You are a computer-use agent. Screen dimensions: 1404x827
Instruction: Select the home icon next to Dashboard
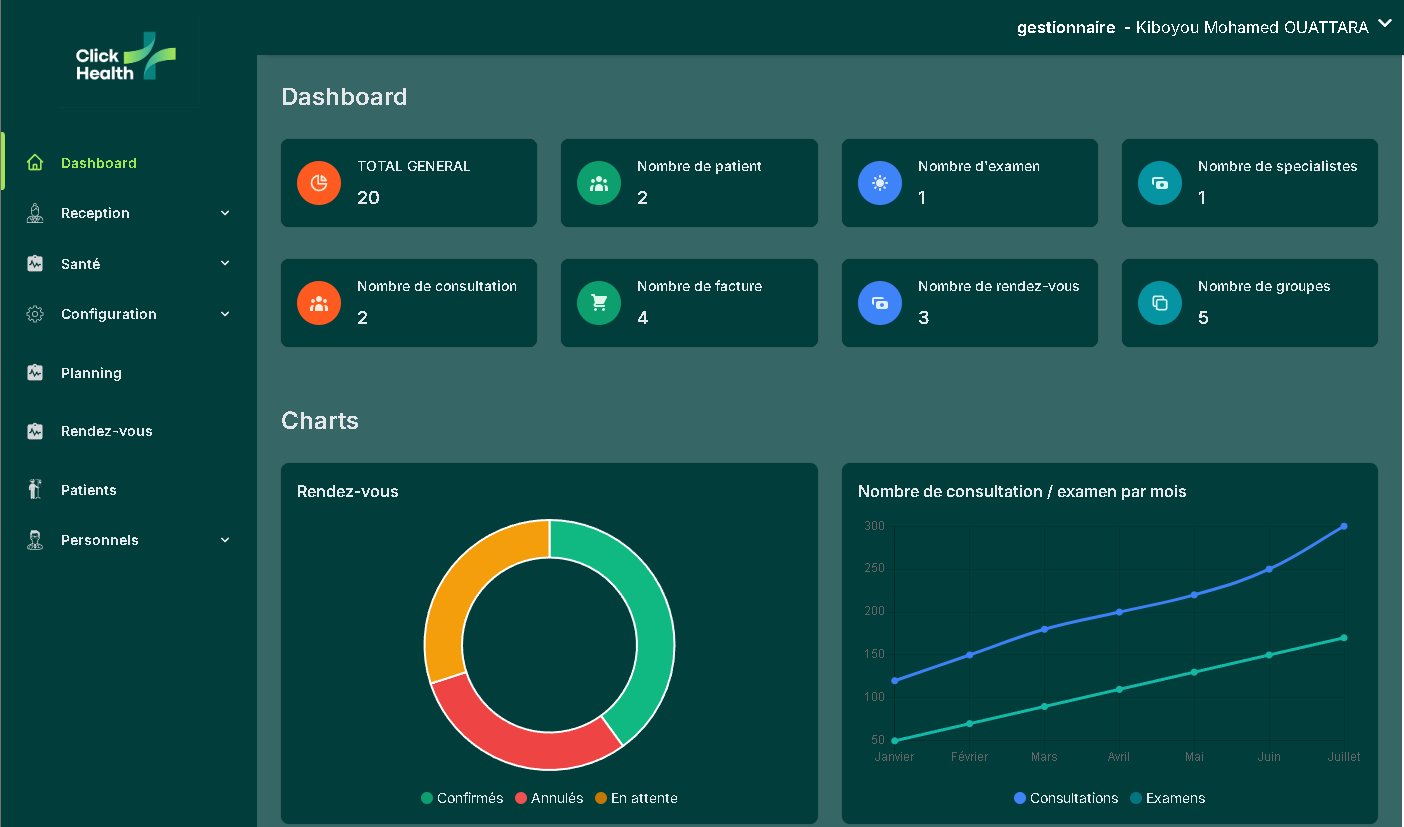coord(36,162)
